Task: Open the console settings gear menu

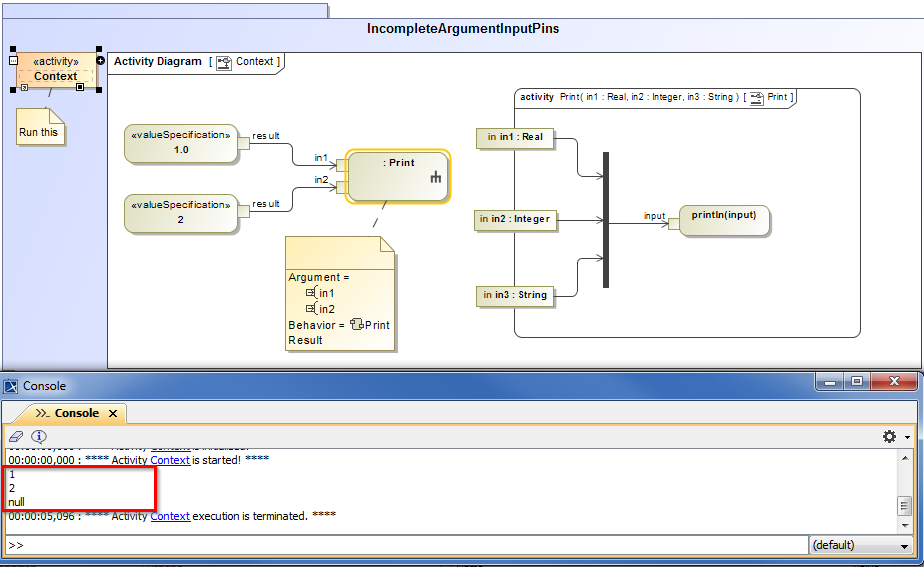Action: coord(889,437)
